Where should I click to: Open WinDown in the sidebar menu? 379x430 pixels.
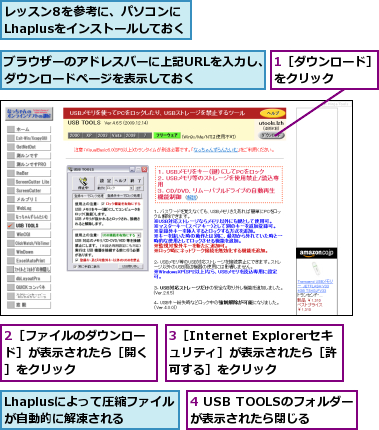pyautogui.click(x=29, y=252)
